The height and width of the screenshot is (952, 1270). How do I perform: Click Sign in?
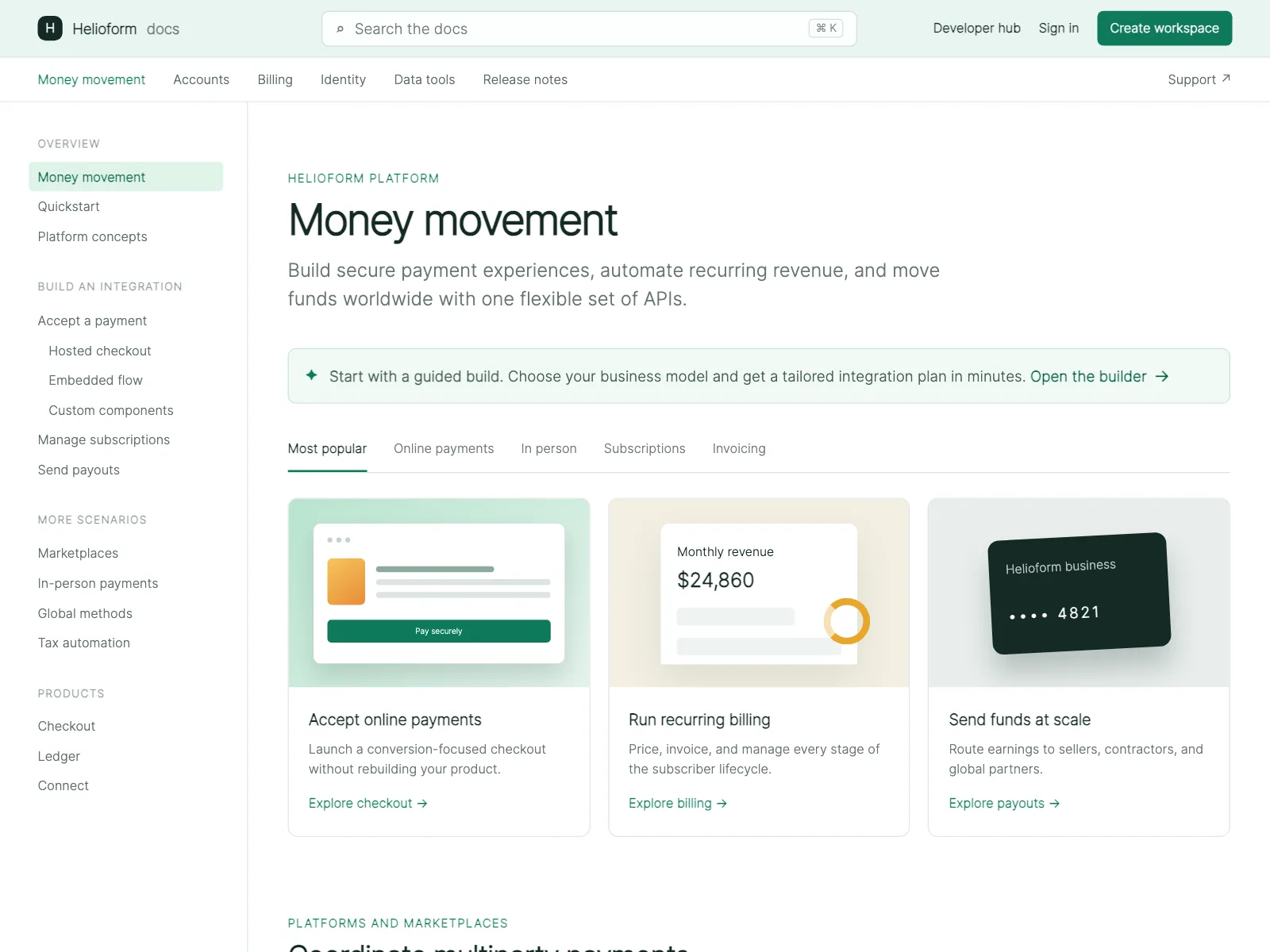click(1059, 29)
